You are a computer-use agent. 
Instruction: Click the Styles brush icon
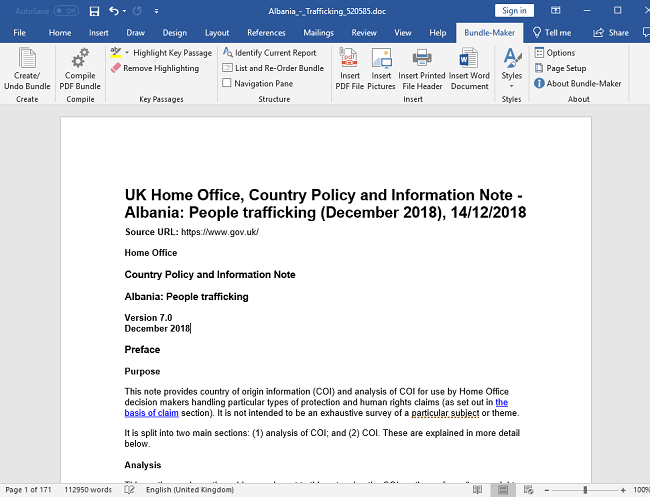coord(512,58)
